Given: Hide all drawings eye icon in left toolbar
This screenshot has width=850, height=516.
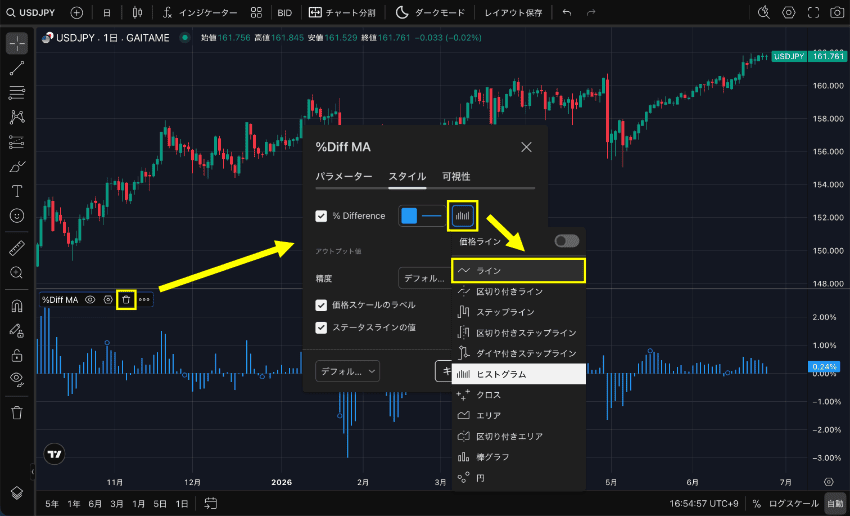Looking at the screenshot, I should pyautogui.click(x=17, y=379).
